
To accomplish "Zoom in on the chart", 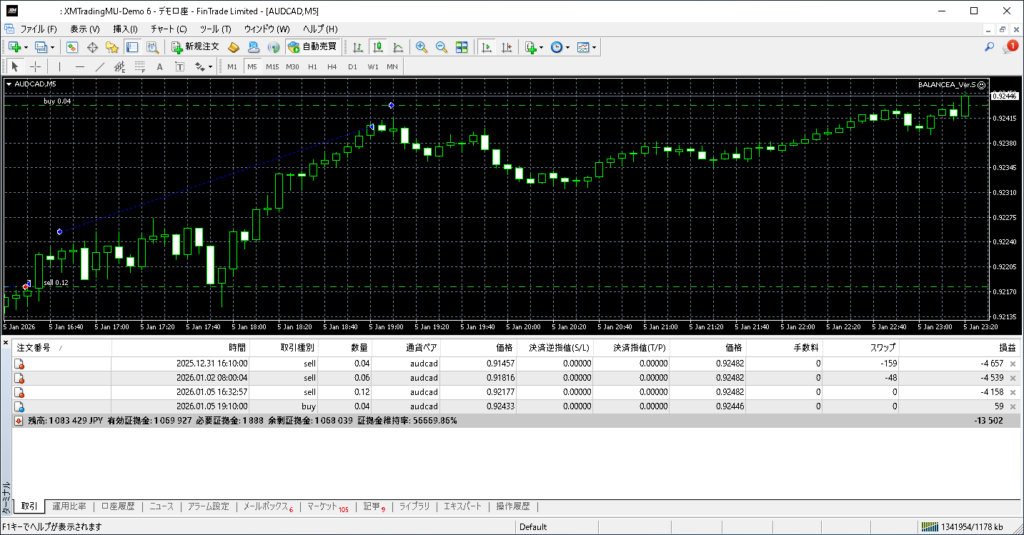I will (x=422, y=47).
